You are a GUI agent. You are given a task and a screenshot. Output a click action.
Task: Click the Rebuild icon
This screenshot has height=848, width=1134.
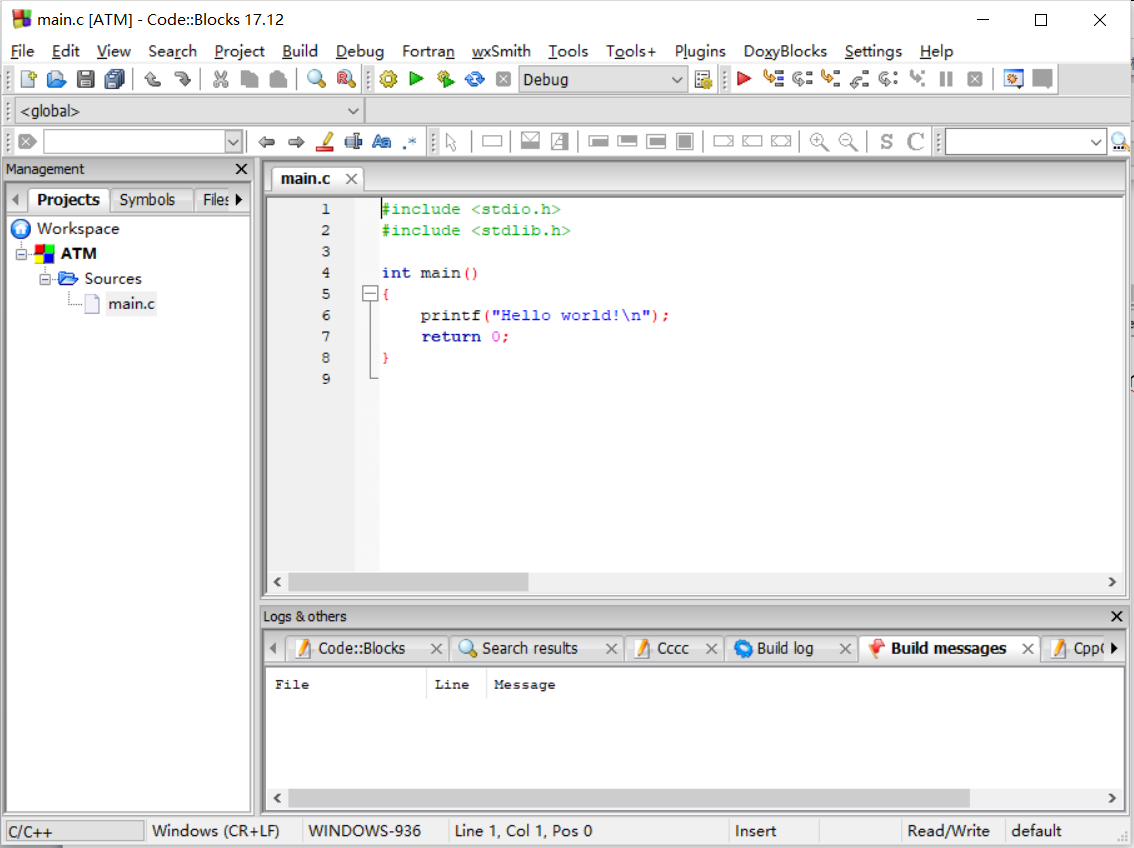point(474,80)
